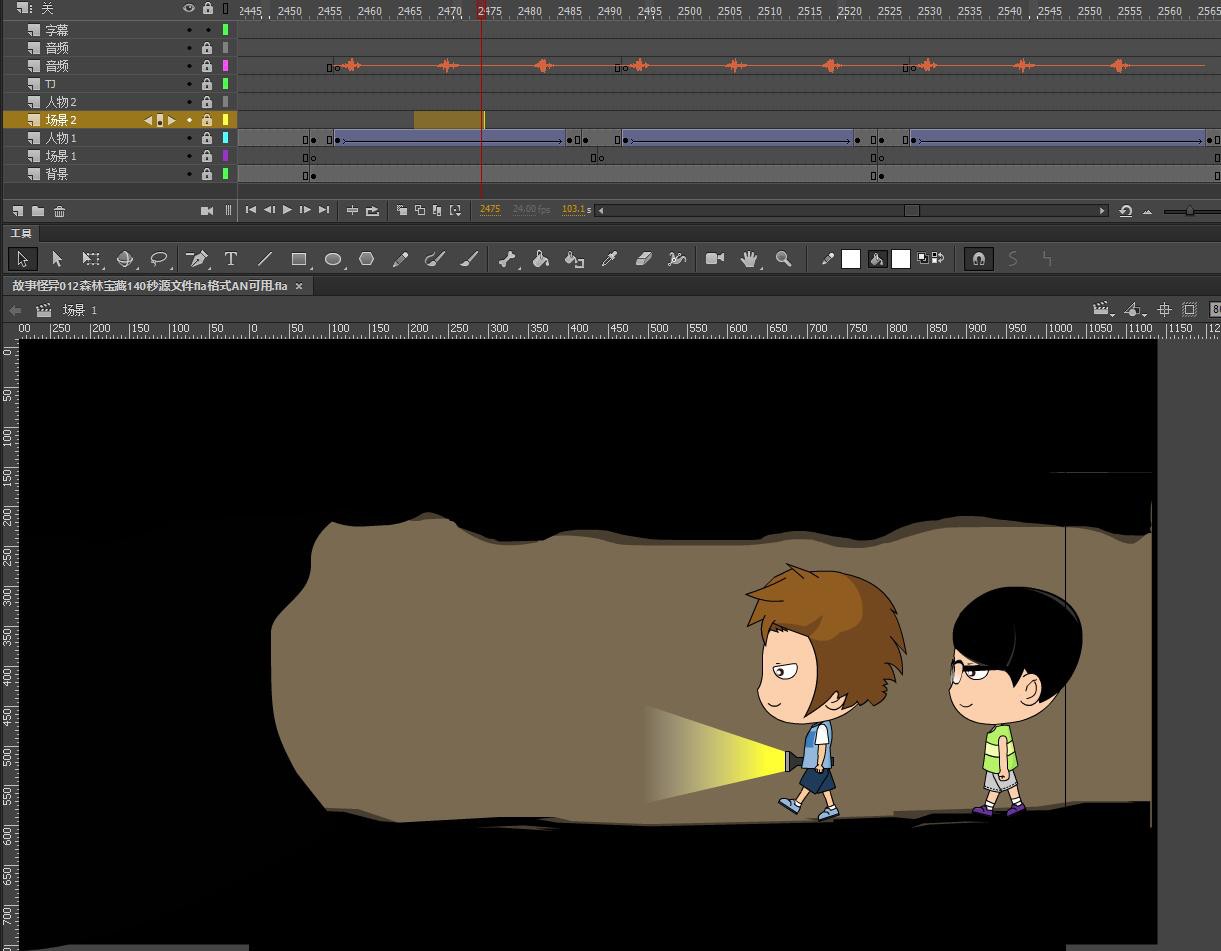Select the Bone tool
The width and height of the screenshot is (1221, 951).
pyautogui.click(x=507, y=259)
